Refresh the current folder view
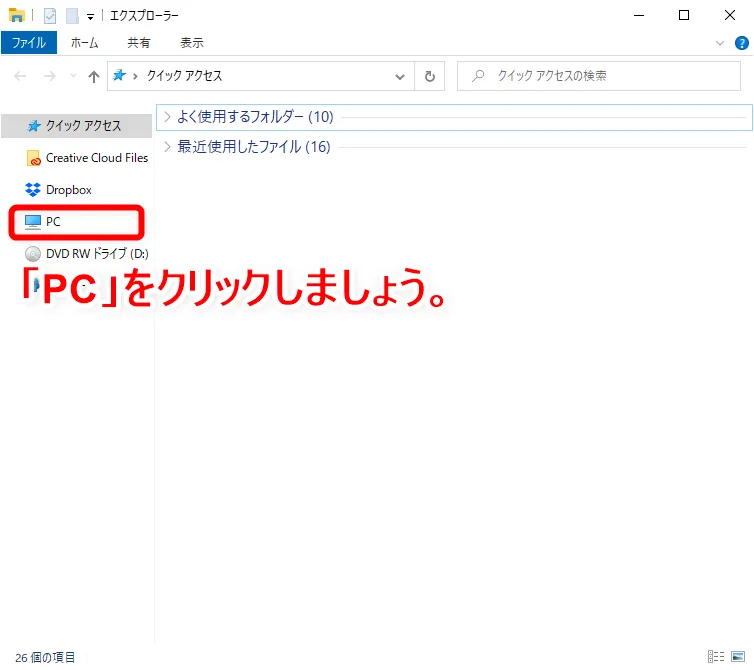The height and width of the screenshot is (670, 754). (x=429, y=76)
